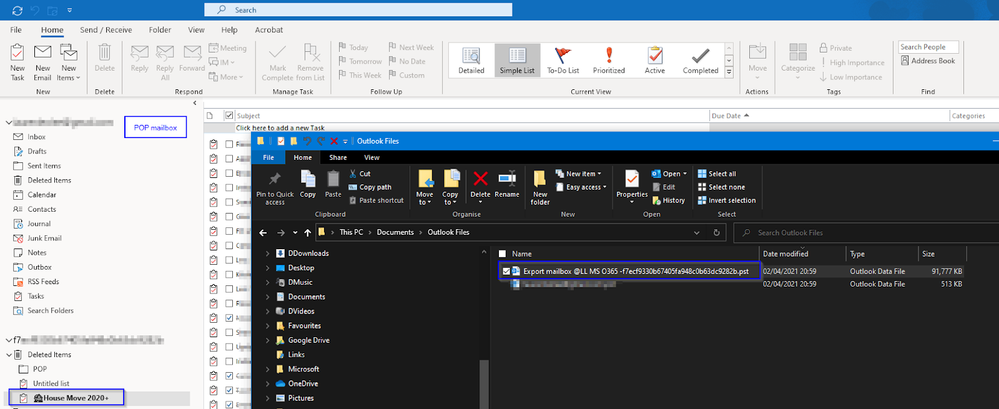Viewport: 999px width, 409px height.
Task: Open Drafts folder in Outlook pane
Action: point(37,151)
